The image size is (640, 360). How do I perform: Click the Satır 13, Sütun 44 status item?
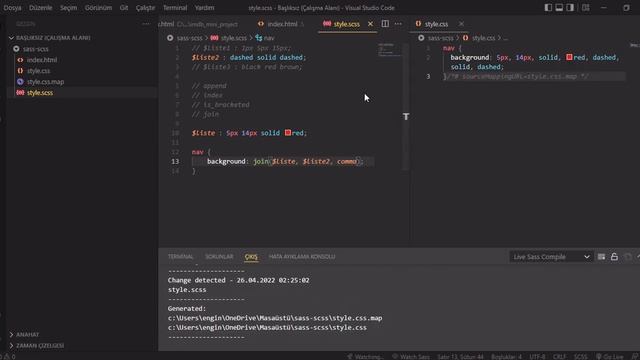click(460, 356)
